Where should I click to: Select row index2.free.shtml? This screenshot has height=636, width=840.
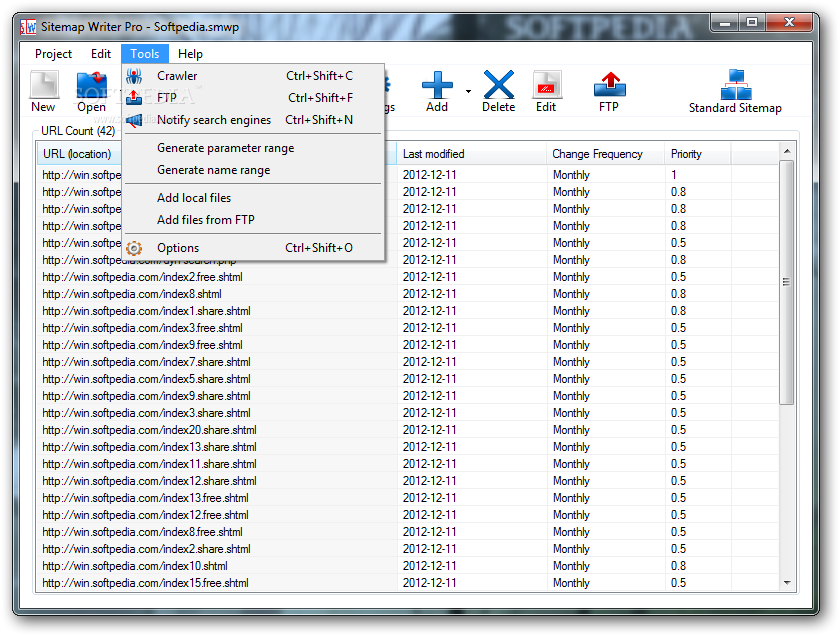point(407,277)
